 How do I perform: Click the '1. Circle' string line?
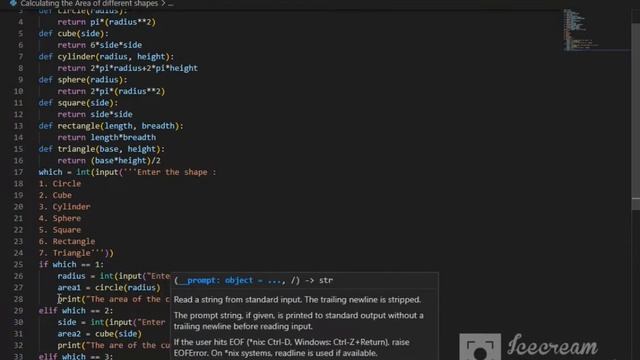(60, 184)
